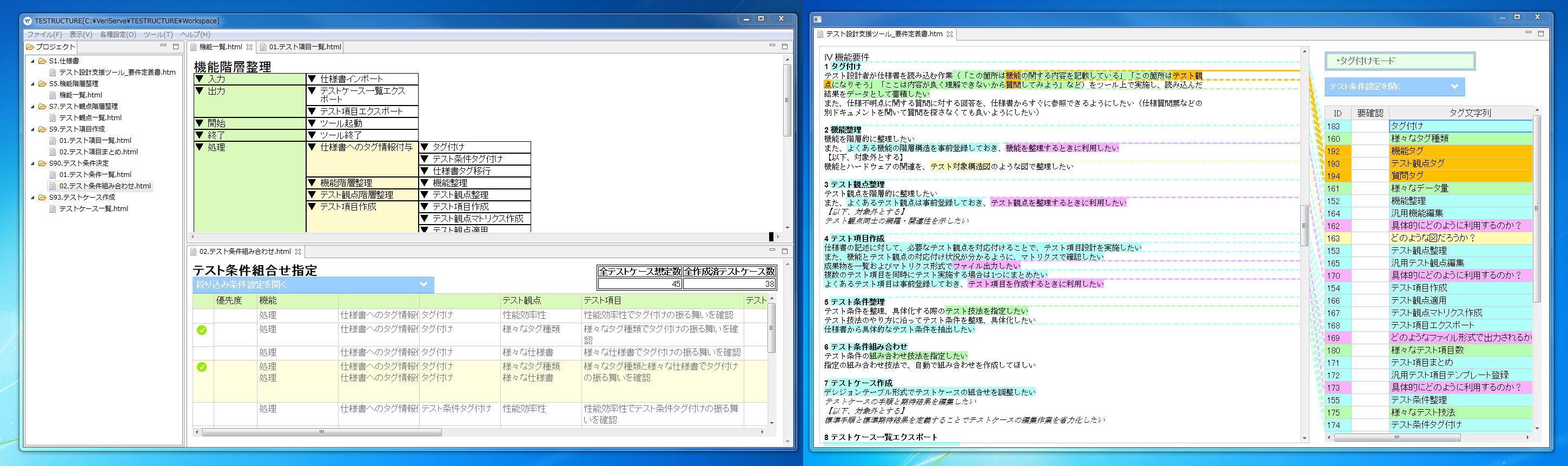Click the triangle icon beside 仕様書インポート
Screen dimensions: 1568x466
click(x=312, y=78)
